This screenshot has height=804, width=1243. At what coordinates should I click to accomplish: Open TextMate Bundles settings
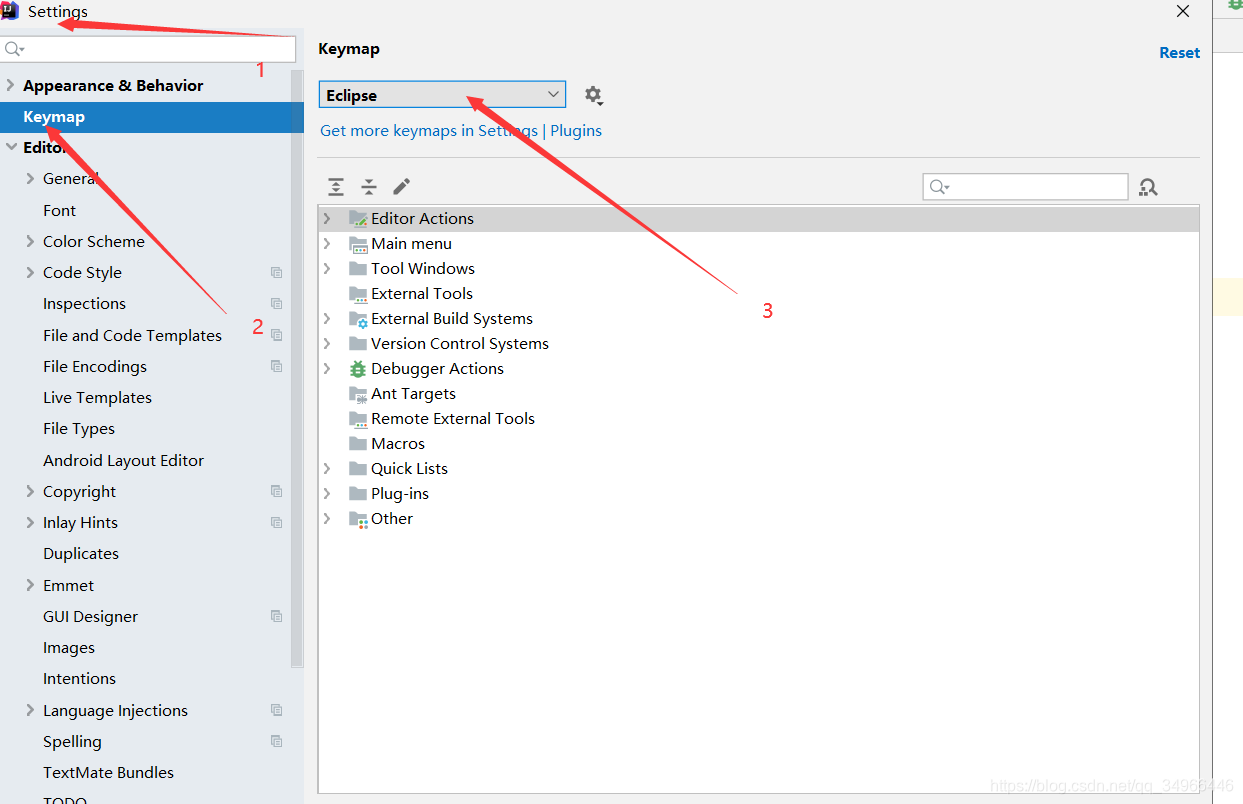108,773
